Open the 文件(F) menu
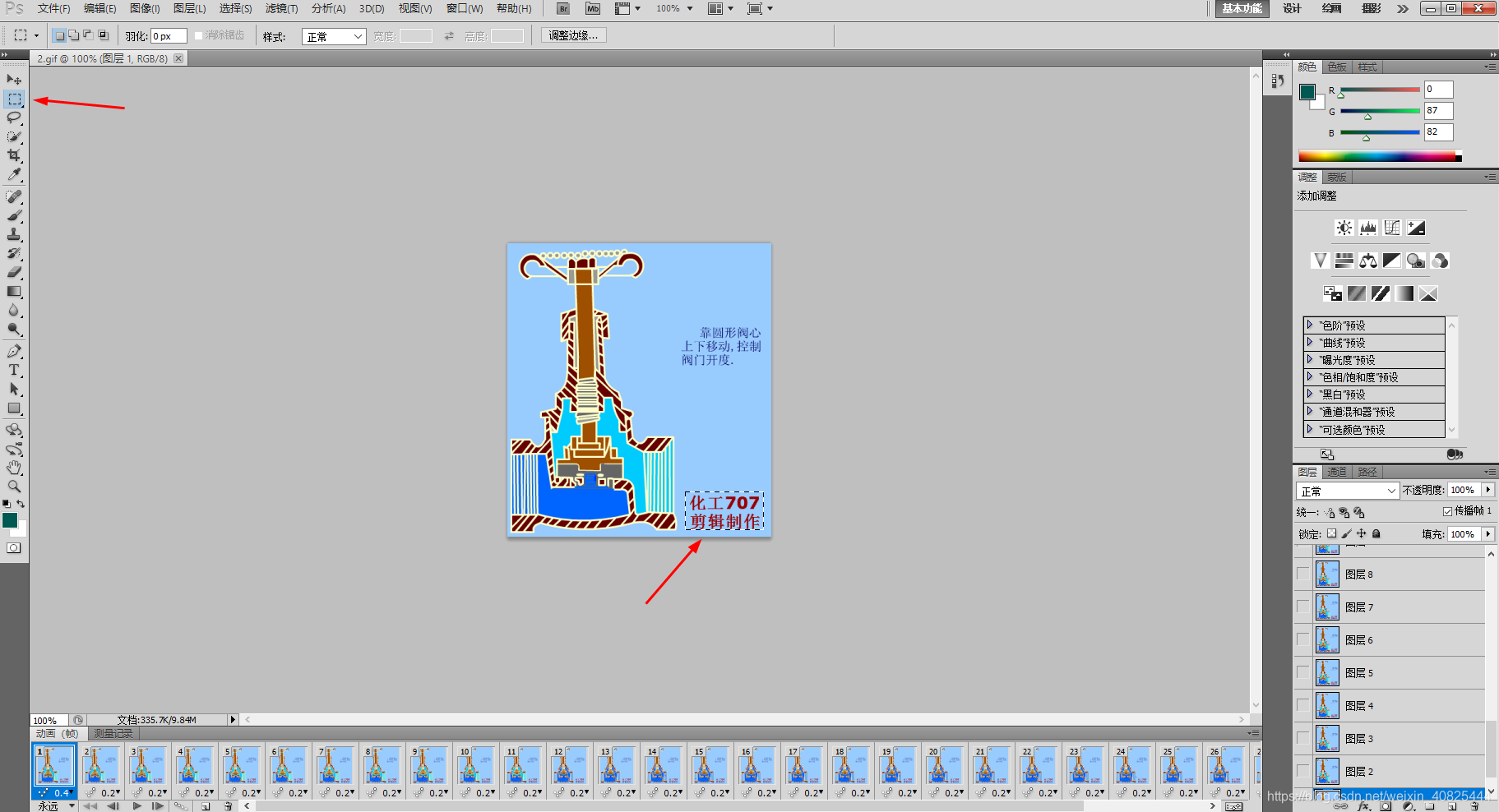1499x812 pixels. [53, 8]
